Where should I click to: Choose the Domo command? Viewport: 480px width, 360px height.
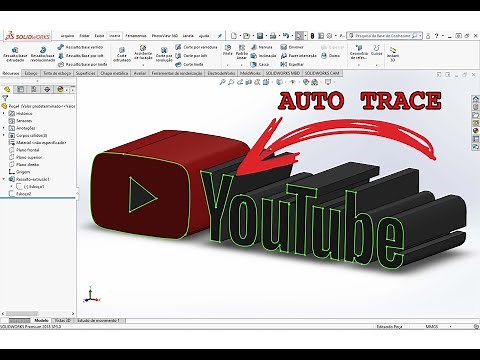tap(330, 56)
